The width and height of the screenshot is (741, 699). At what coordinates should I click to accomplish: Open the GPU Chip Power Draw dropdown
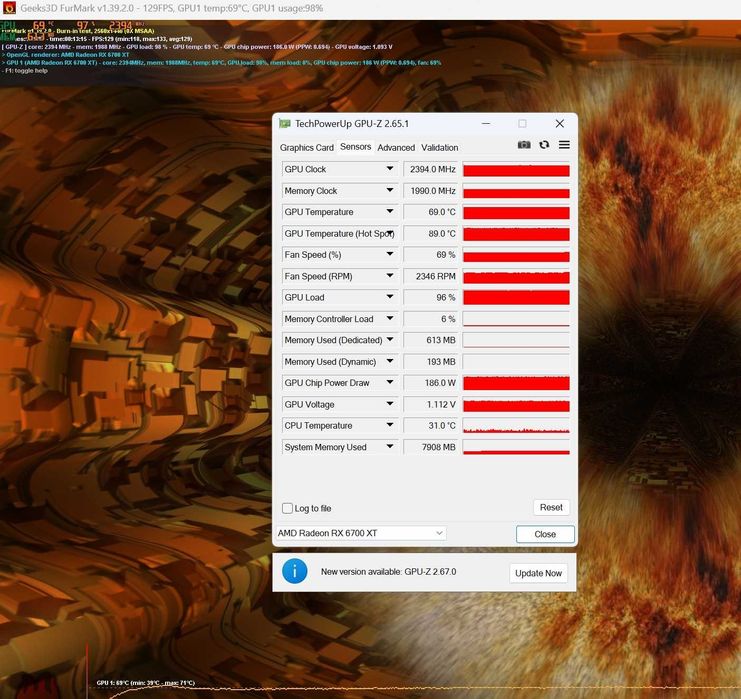[390, 382]
